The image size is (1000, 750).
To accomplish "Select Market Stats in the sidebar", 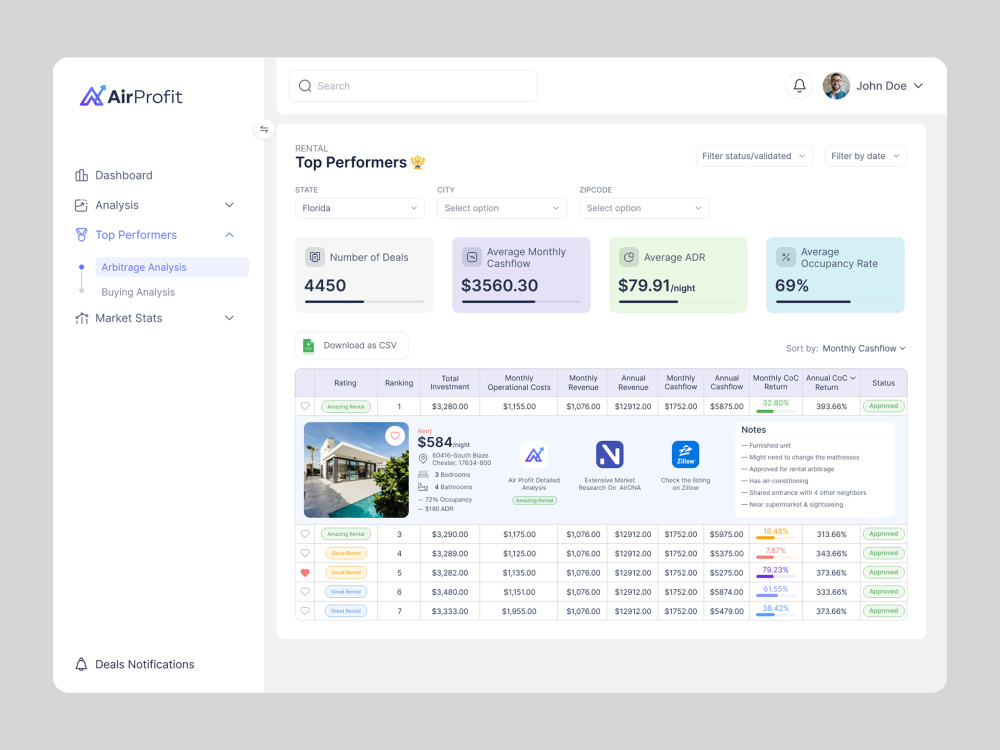I will tap(129, 318).
